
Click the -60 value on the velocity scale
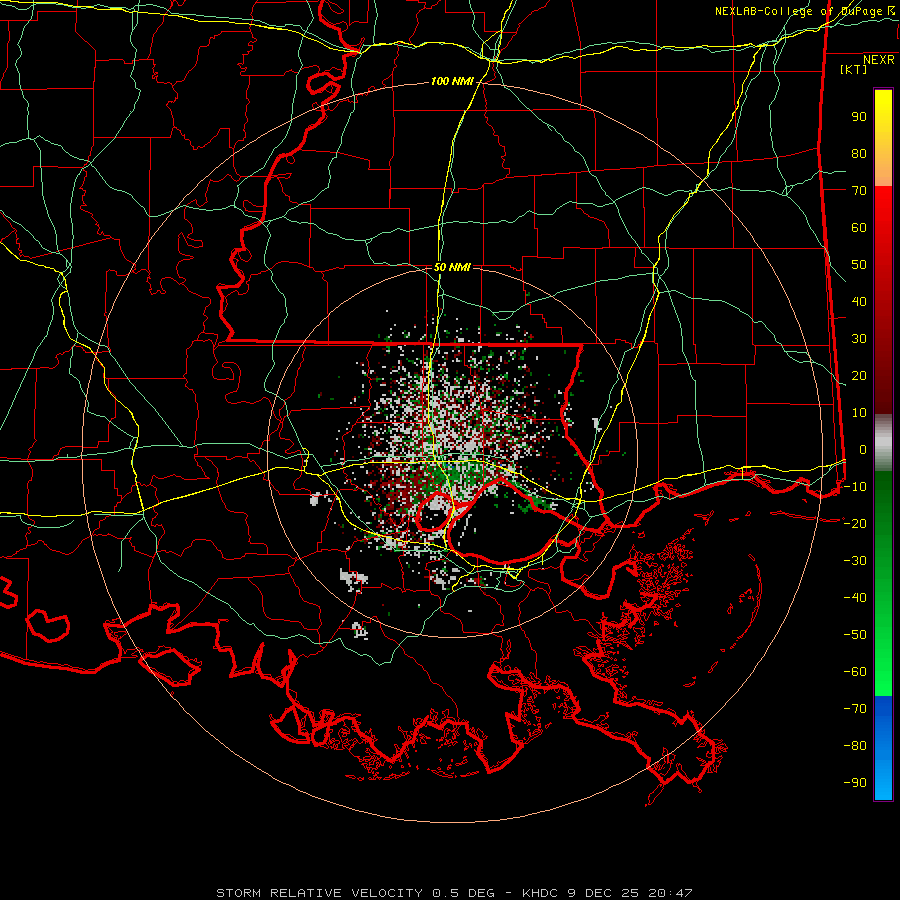pos(855,672)
